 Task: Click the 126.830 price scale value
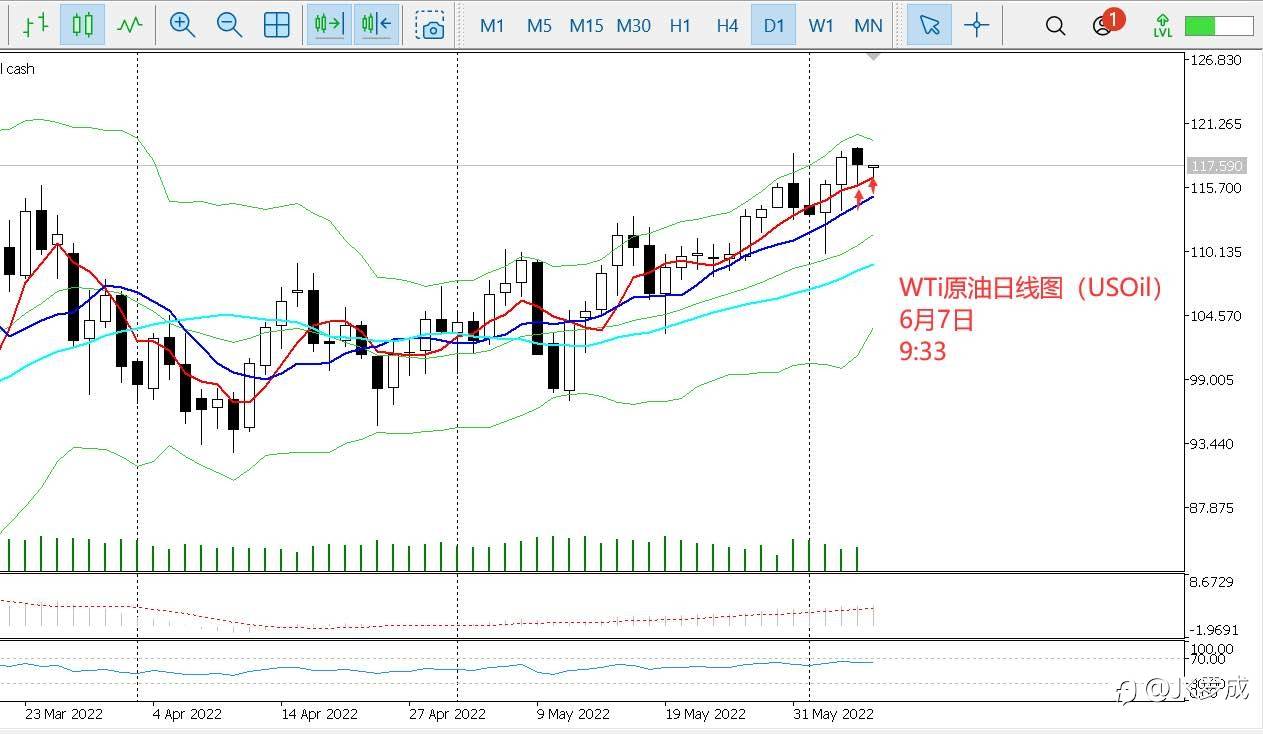tap(1215, 60)
